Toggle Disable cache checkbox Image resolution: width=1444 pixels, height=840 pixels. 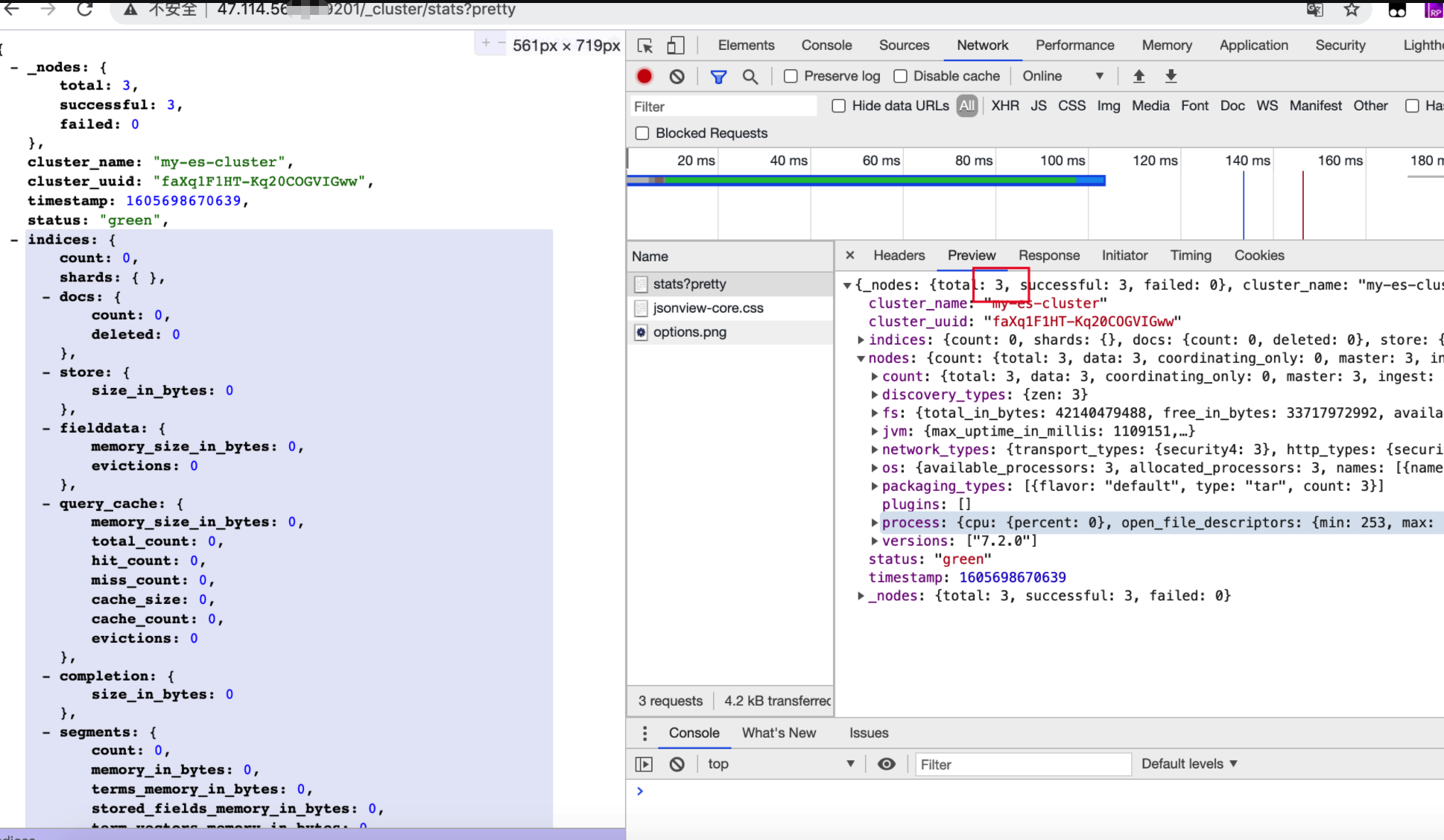[x=899, y=75]
